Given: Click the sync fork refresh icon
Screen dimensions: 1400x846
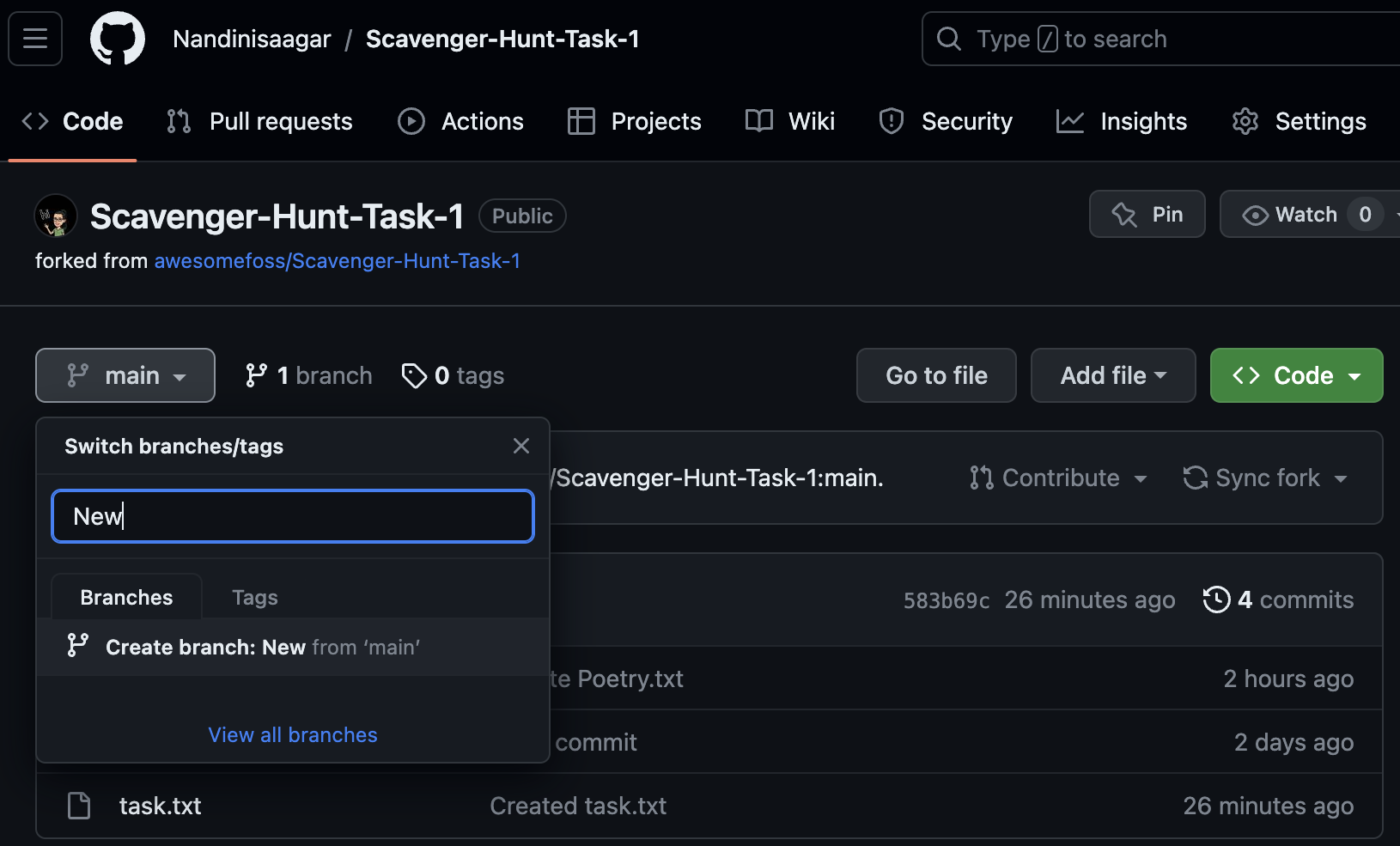Looking at the screenshot, I should coord(1194,478).
